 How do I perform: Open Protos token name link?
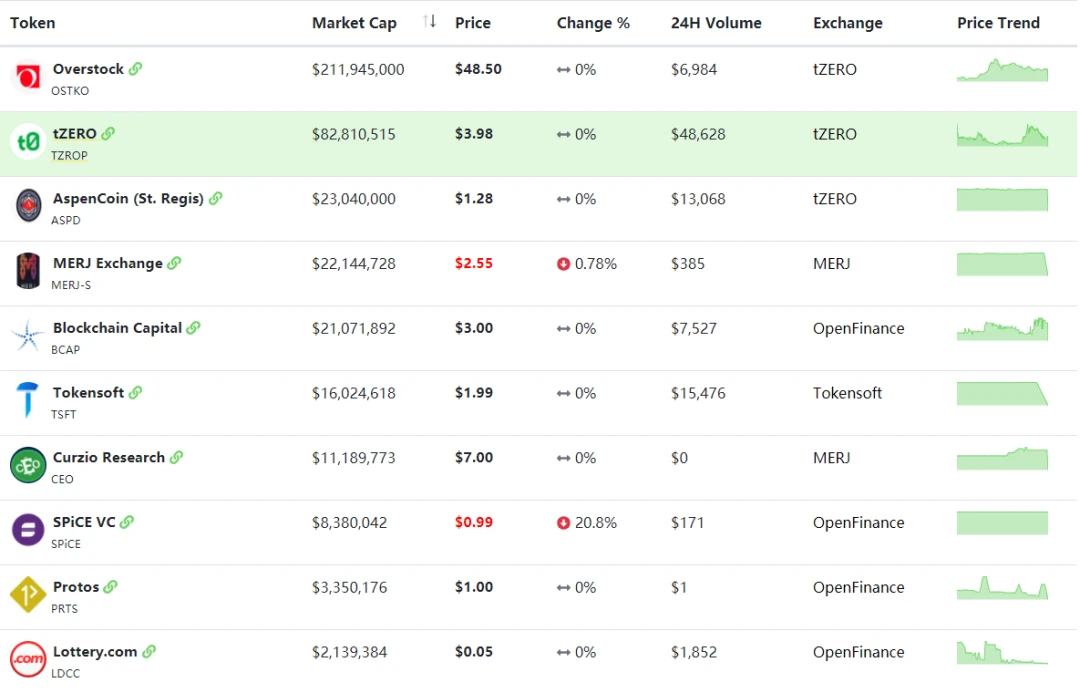click(x=76, y=587)
